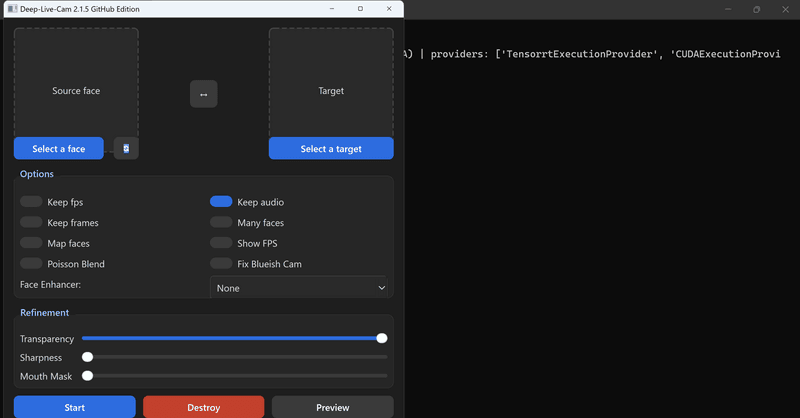This screenshot has height=418, width=800.
Task: Close the background console window
Action: pos(785,9)
